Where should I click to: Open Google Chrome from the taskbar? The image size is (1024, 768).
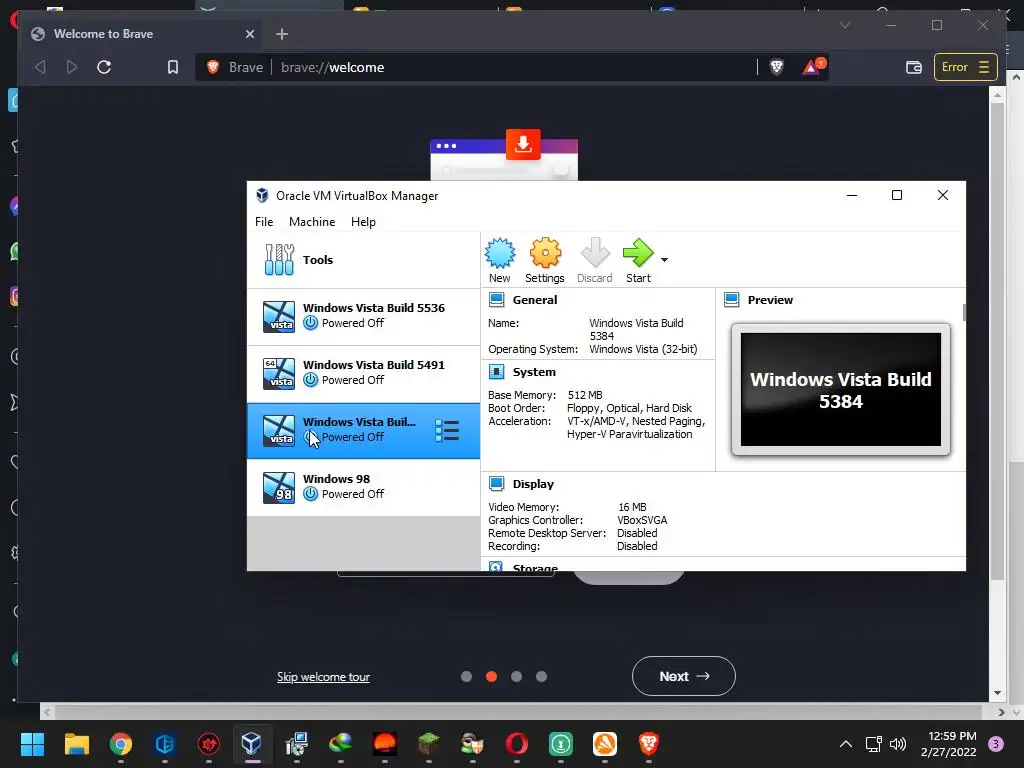121,744
